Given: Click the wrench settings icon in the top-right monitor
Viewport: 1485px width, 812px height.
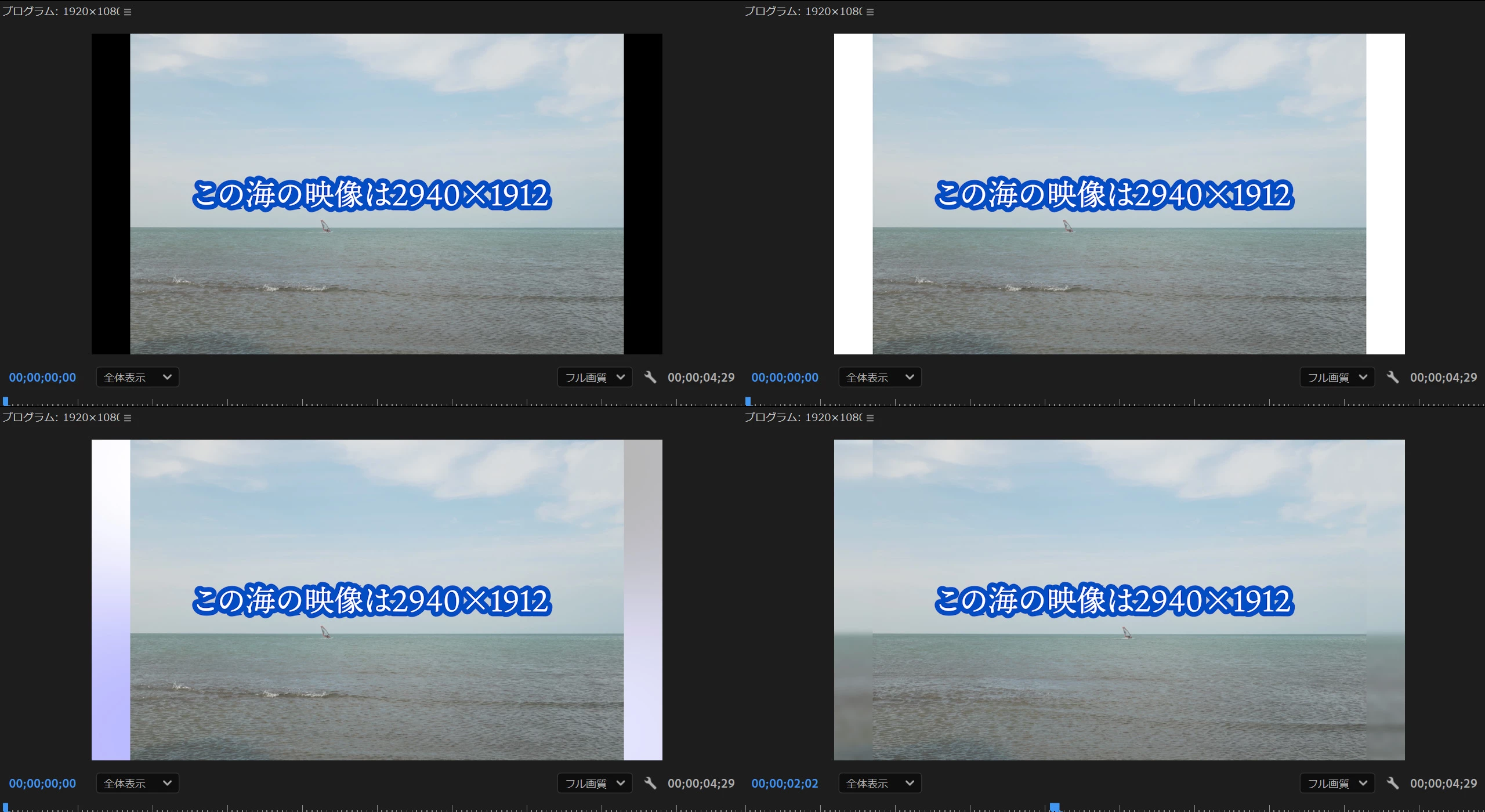Looking at the screenshot, I should pos(1393,378).
